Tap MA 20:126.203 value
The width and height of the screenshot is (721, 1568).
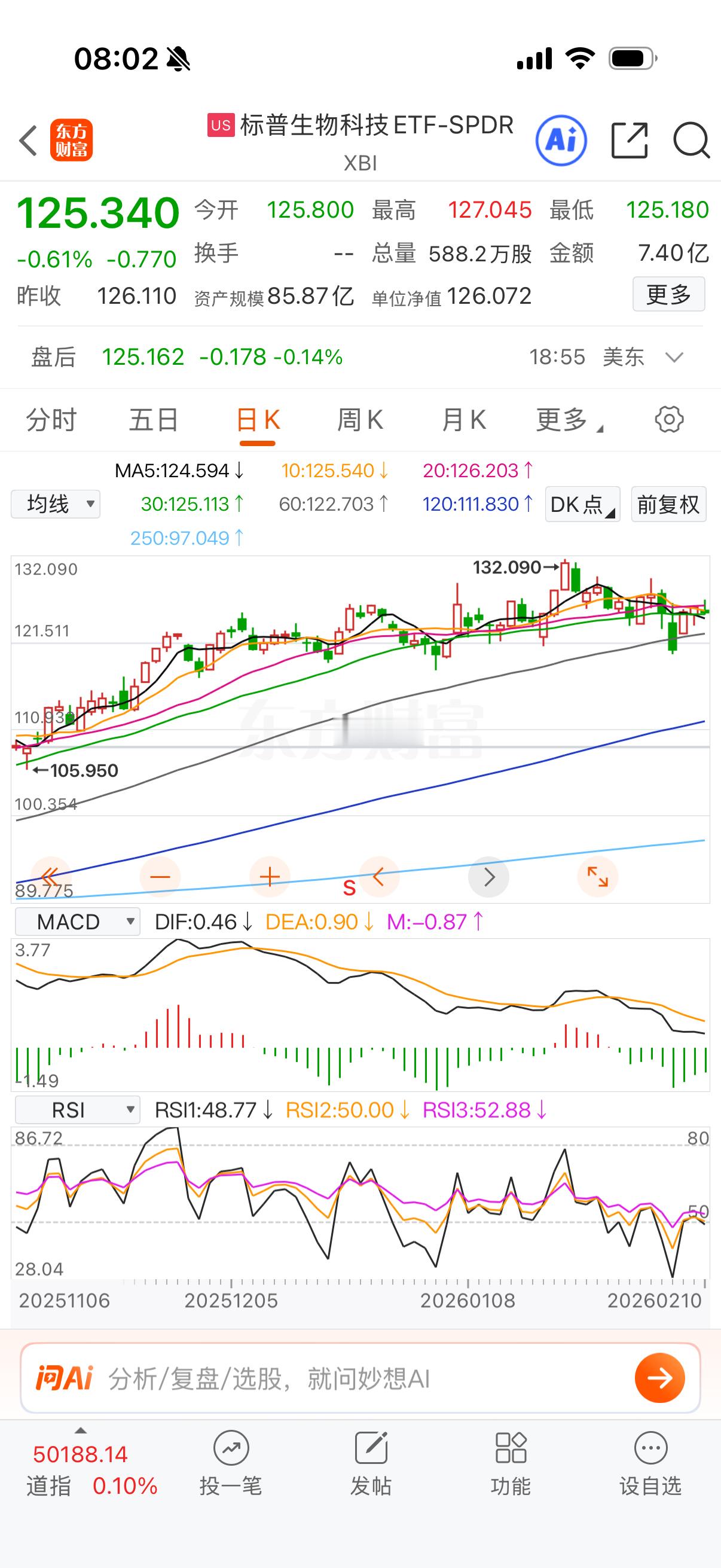click(478, 471)
